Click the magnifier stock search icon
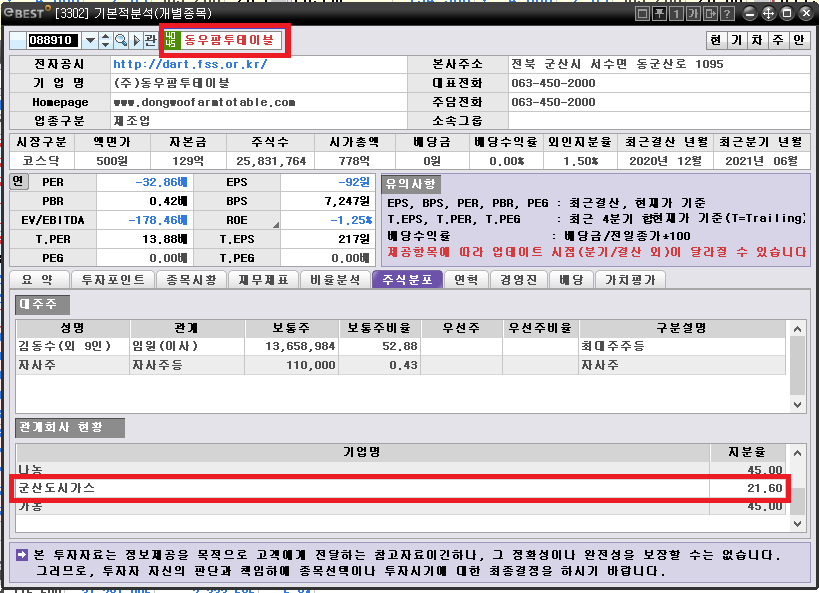 (x=121, y=40)
